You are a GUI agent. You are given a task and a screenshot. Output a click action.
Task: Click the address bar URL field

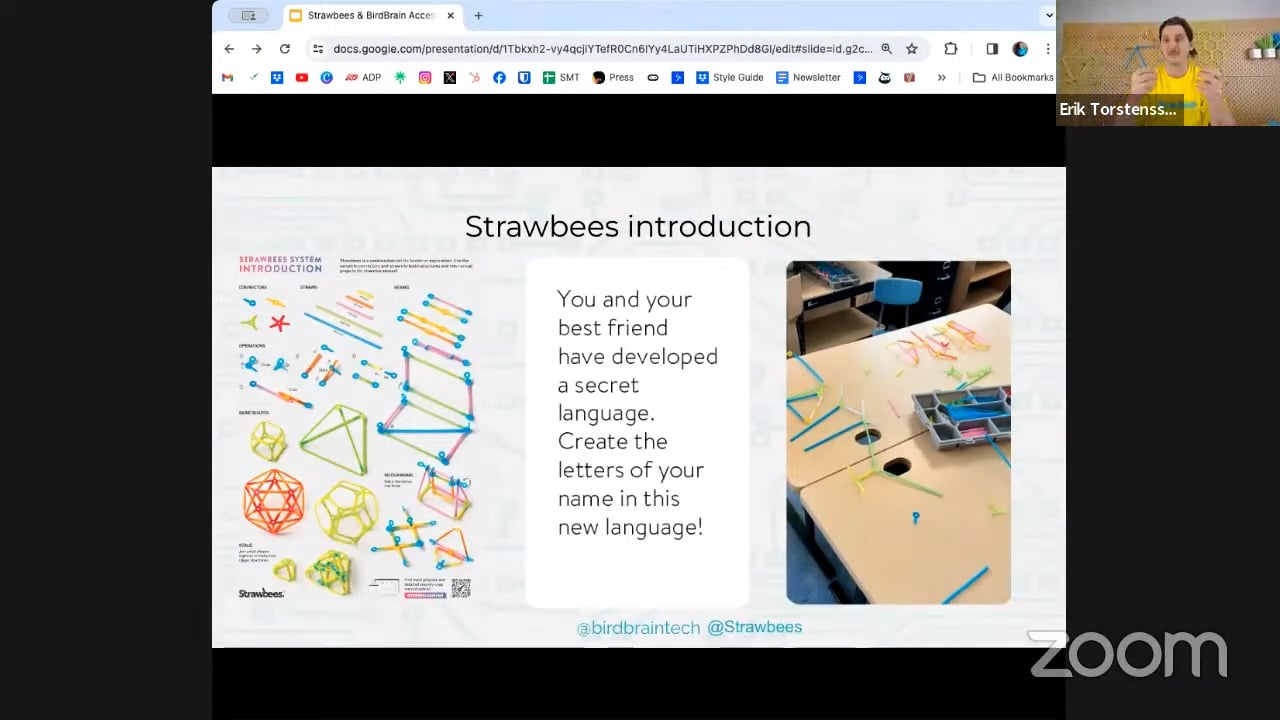point(600,48)
